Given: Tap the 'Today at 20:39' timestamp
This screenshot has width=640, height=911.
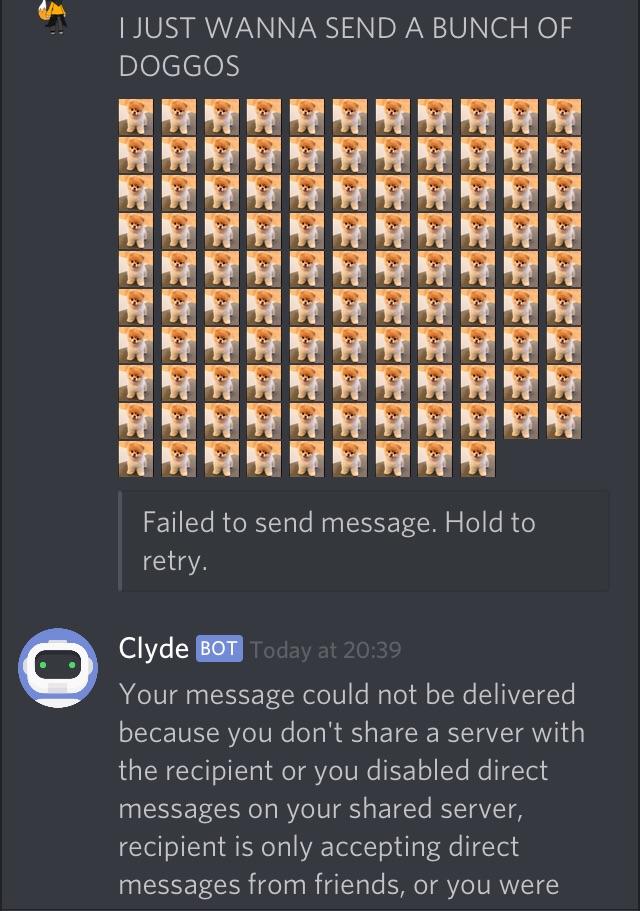Looking at the screenshot, I should (x=326, y=650).
